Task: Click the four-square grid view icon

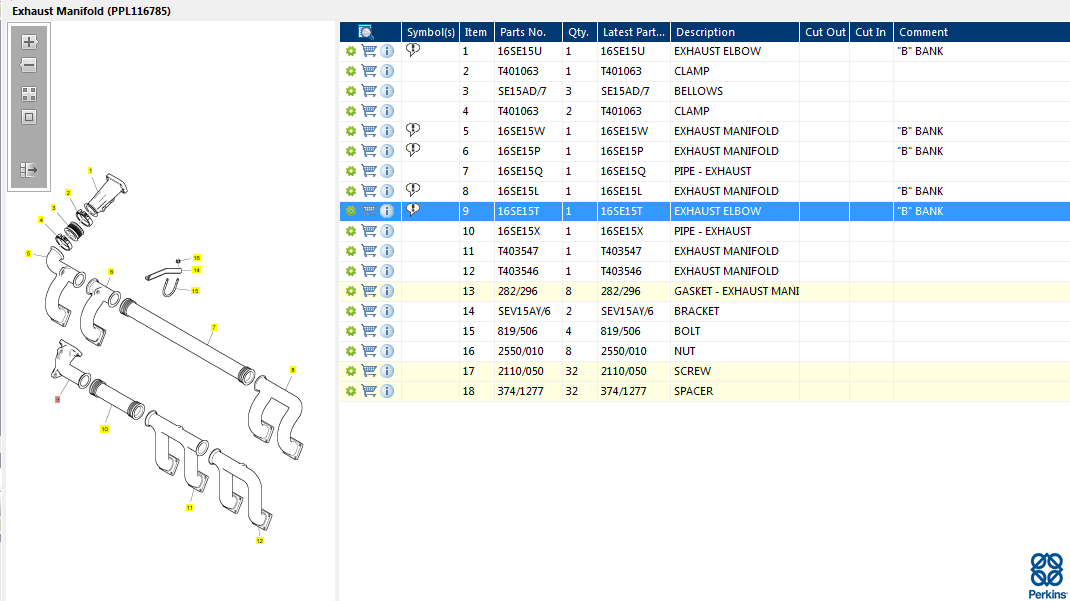Action: point(29,94)
